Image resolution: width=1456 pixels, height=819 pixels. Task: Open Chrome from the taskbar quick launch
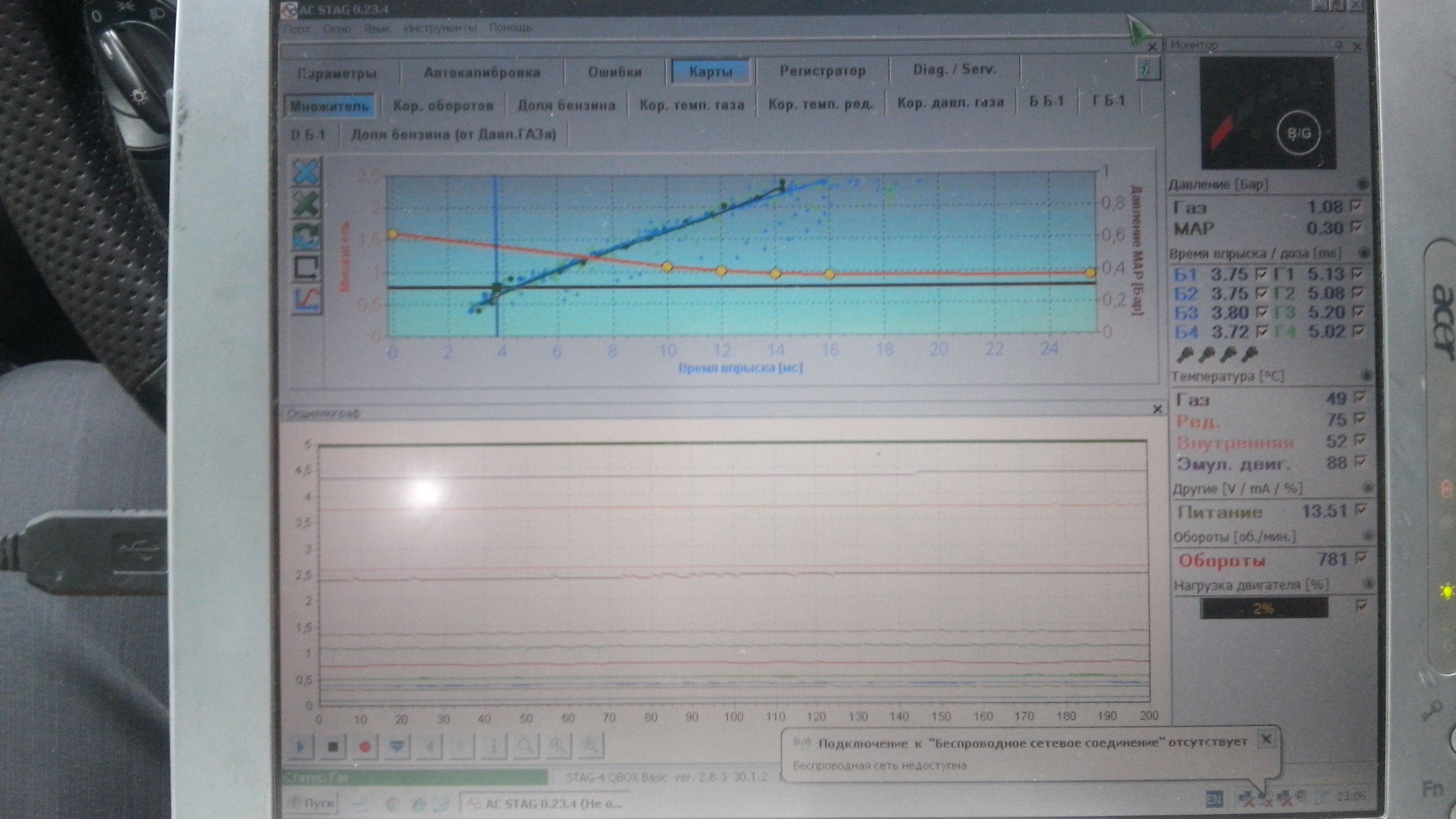tap(392, 804)
